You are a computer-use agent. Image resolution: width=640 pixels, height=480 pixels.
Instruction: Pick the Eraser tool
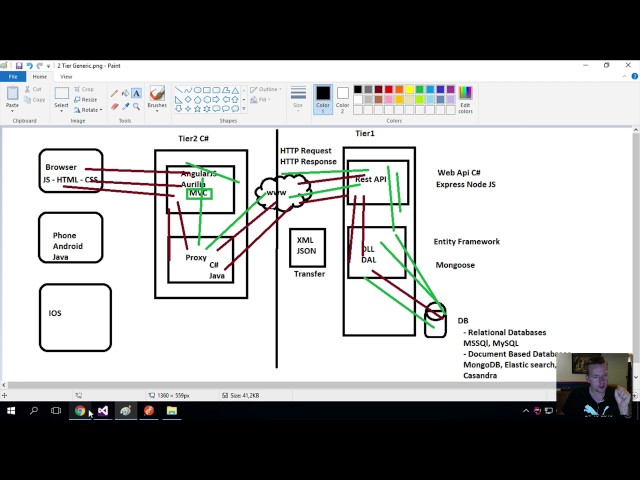(x=114, y=106)
